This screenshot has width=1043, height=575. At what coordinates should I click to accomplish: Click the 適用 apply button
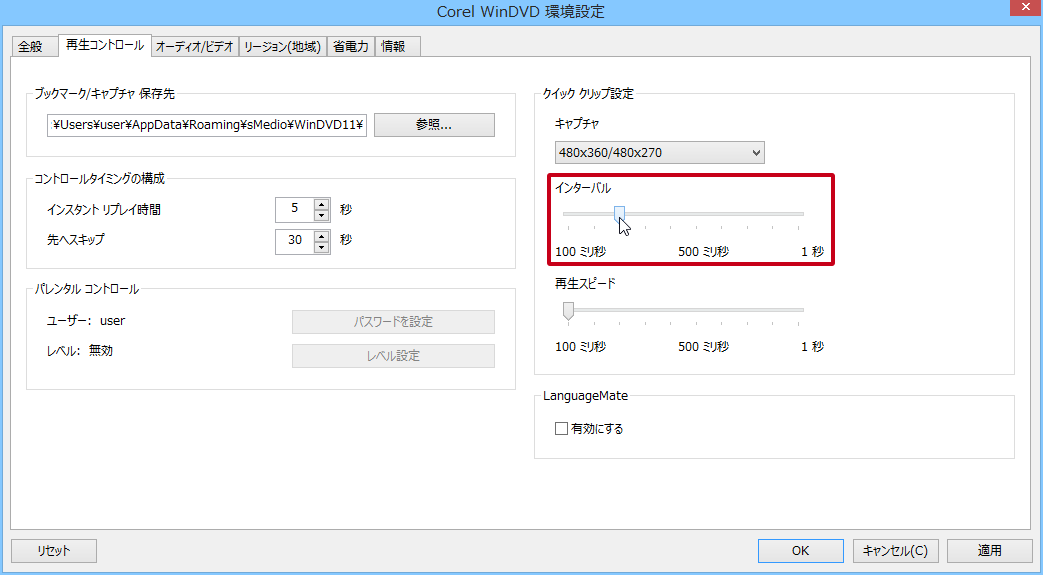990,551
